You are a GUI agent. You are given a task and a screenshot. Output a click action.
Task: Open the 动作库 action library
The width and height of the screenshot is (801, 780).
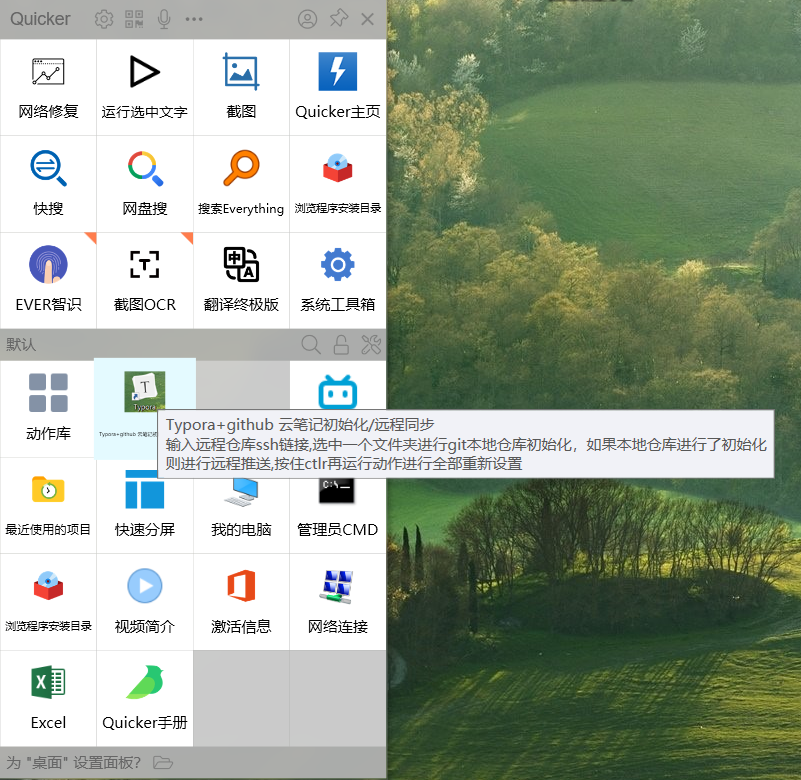[x=49, y=409]
